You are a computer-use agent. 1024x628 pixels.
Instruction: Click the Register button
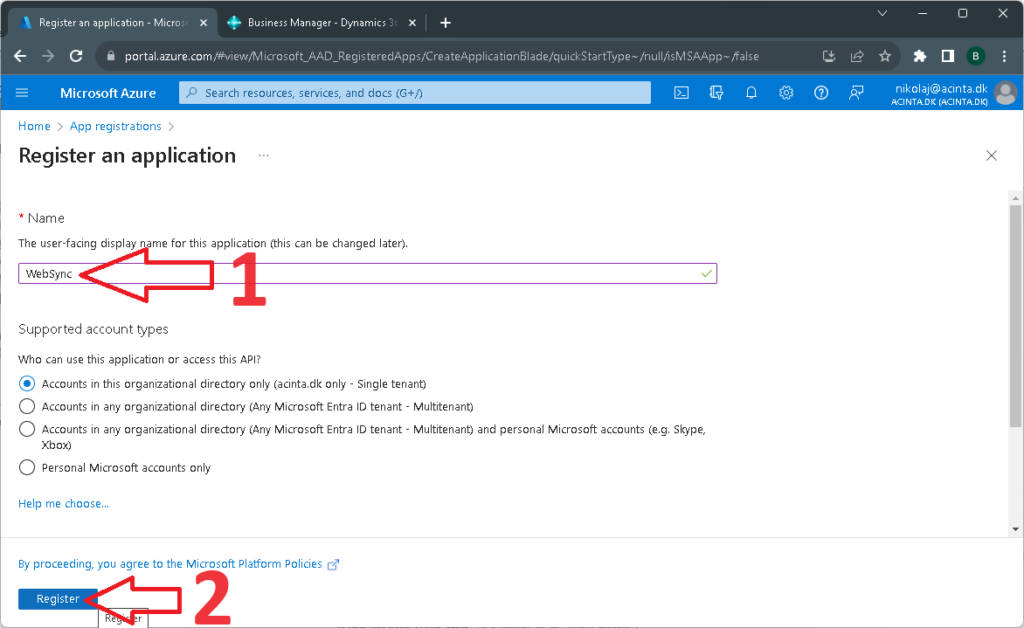tap(58, 598)
